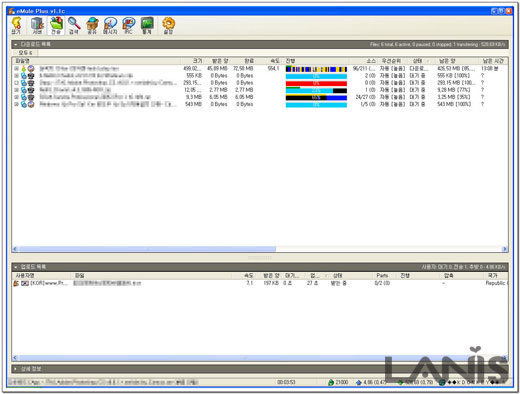Click the Files total summary text in header

[x=438, y=44]
